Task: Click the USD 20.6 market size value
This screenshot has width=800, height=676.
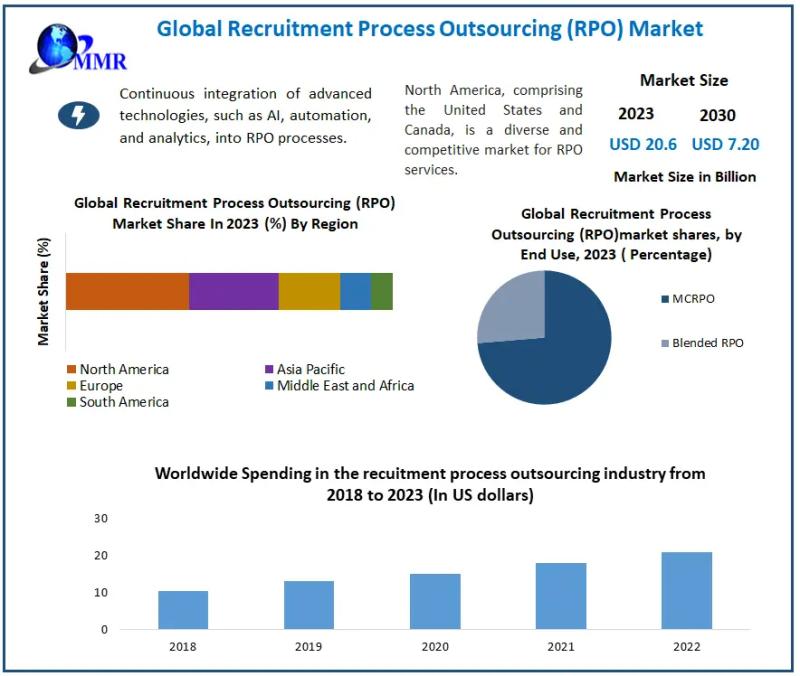Action: point(643,144)
